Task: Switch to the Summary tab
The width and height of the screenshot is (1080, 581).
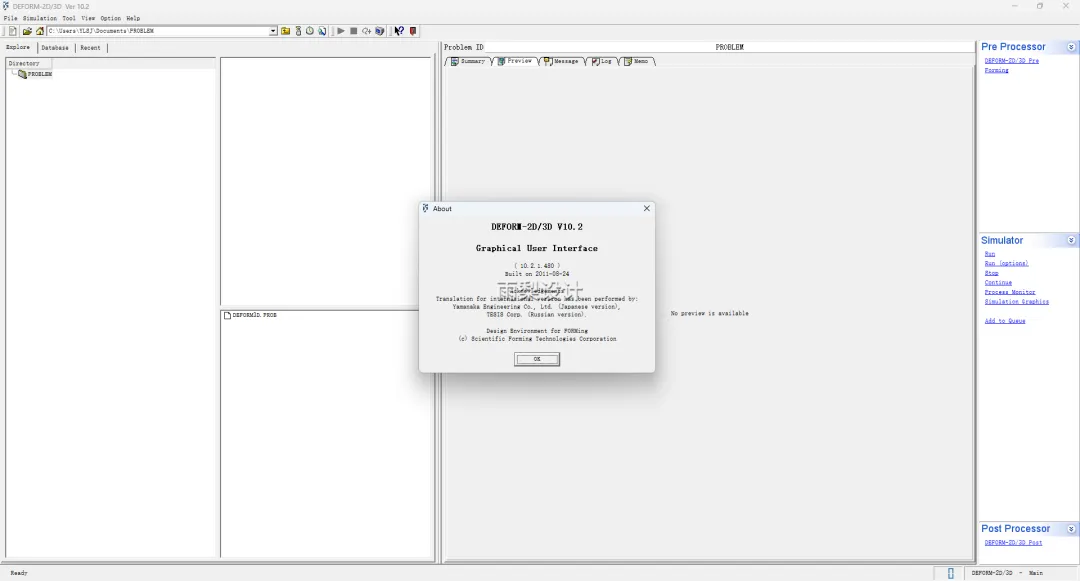Action: pyautogui.click(x=468, y=61)
